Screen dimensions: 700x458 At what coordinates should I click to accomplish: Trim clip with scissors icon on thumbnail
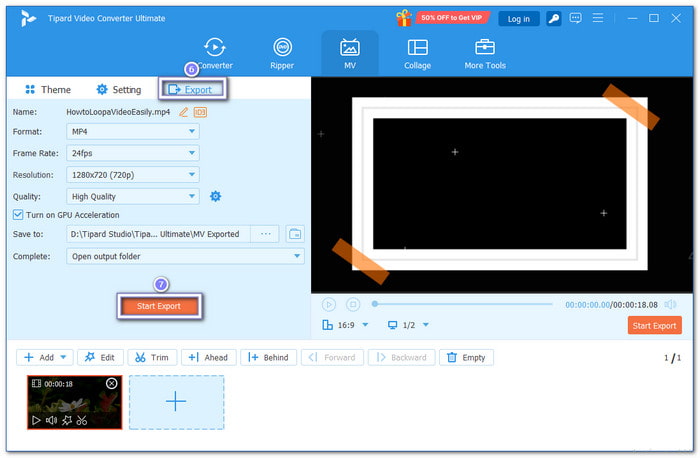coord(82,421)
